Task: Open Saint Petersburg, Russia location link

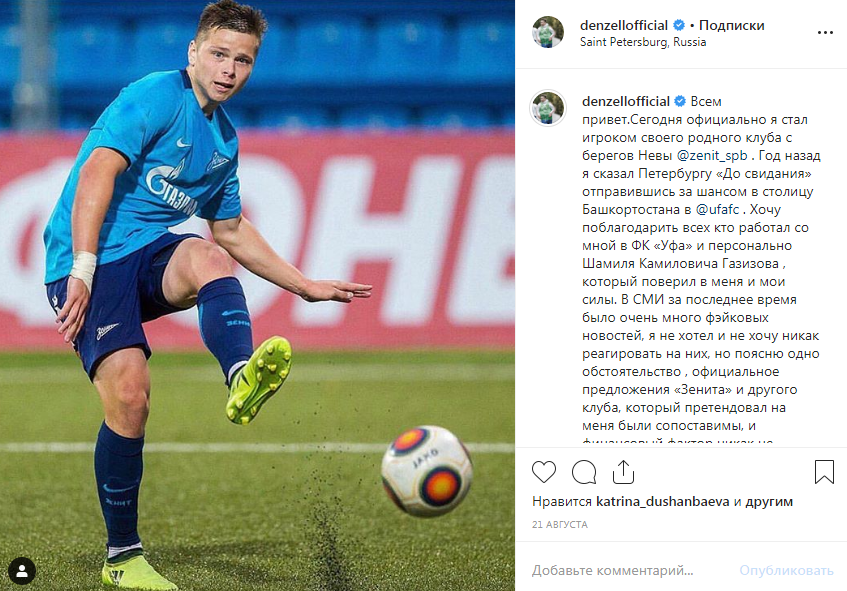Action: [643, 42]
